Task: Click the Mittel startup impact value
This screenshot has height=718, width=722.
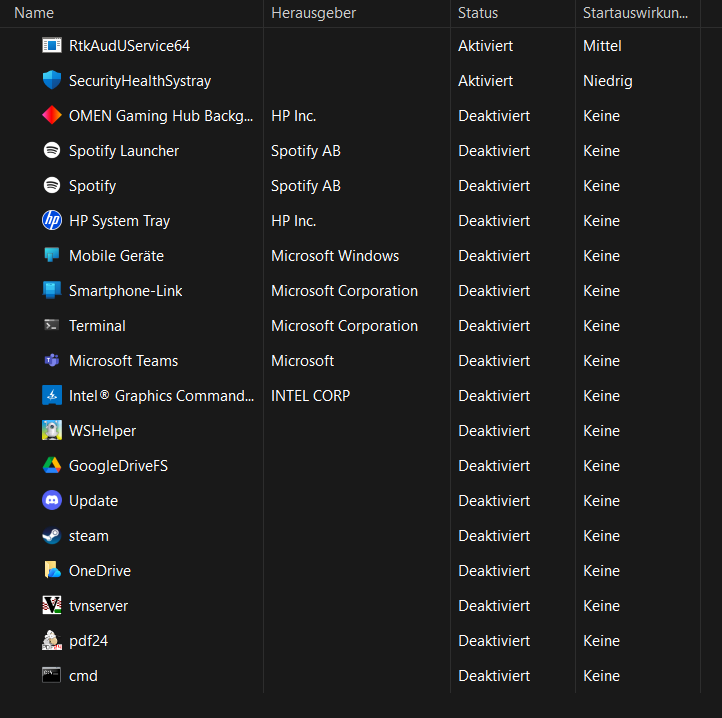Action: point(602,46)
